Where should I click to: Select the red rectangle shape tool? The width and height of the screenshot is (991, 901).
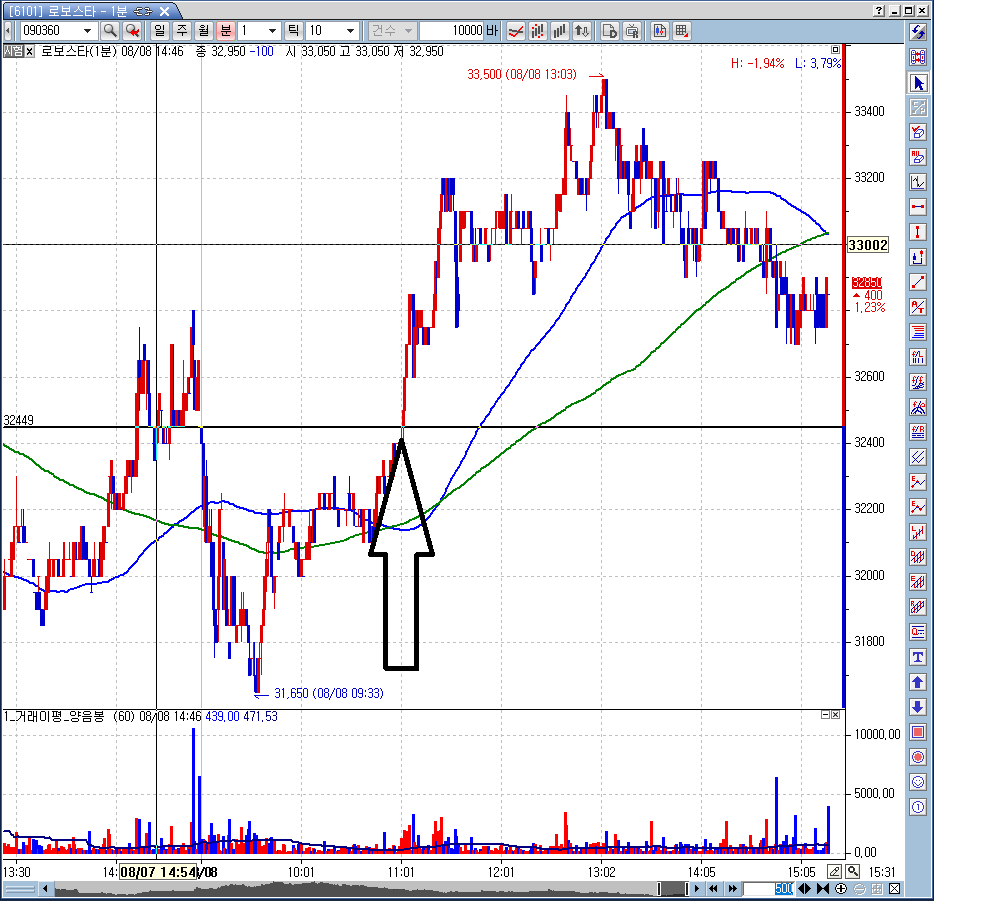tap(918, 732)
